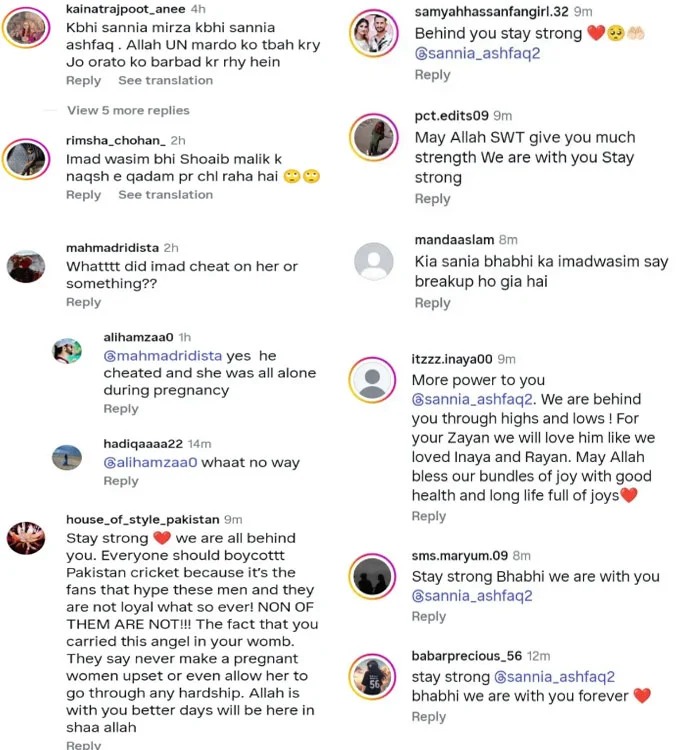Viewport: 700px width, 750px height.
Task: Reply to pct.edits09's comment
Action: click(x=432, y=199)
